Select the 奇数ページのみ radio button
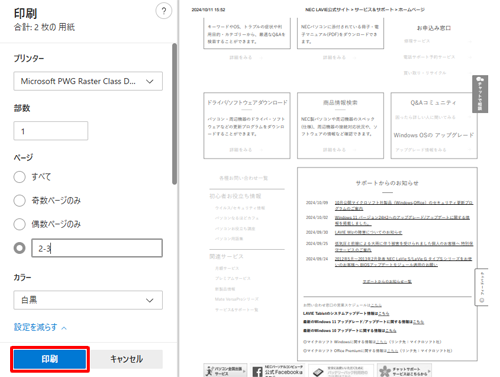This screenshot has width=500, height=377. [x=19, y=201]
